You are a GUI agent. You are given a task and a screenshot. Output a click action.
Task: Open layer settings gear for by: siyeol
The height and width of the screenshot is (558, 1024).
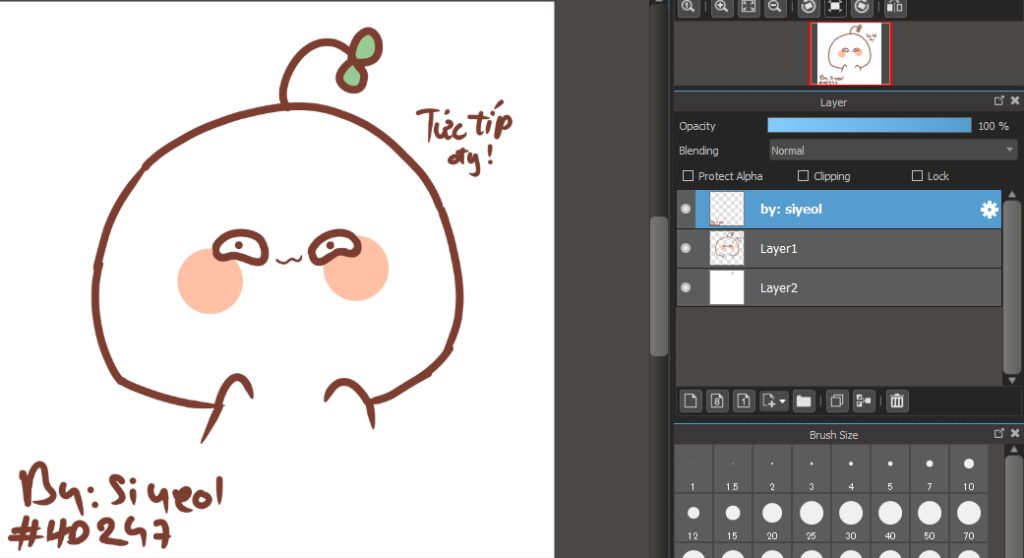point(989,209)
